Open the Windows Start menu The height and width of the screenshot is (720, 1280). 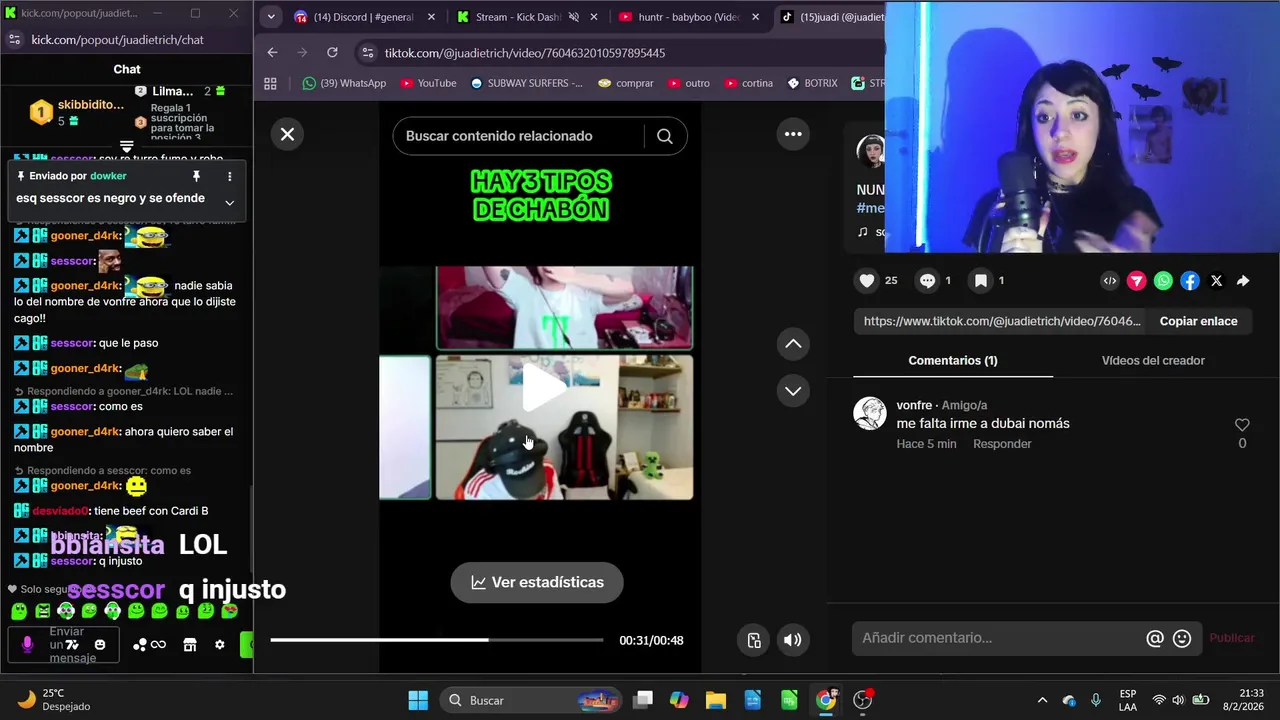point(418,700)
